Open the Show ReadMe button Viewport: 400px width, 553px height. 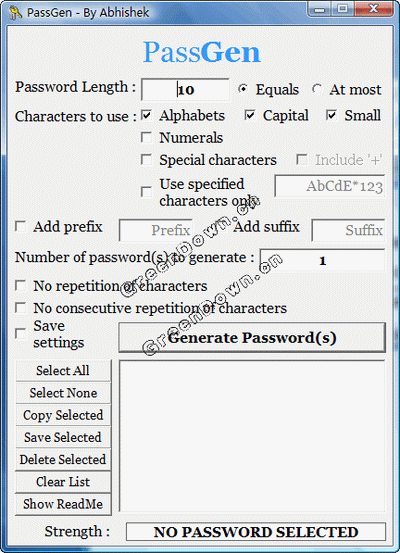pyautogui.click(x=63, y=504)
